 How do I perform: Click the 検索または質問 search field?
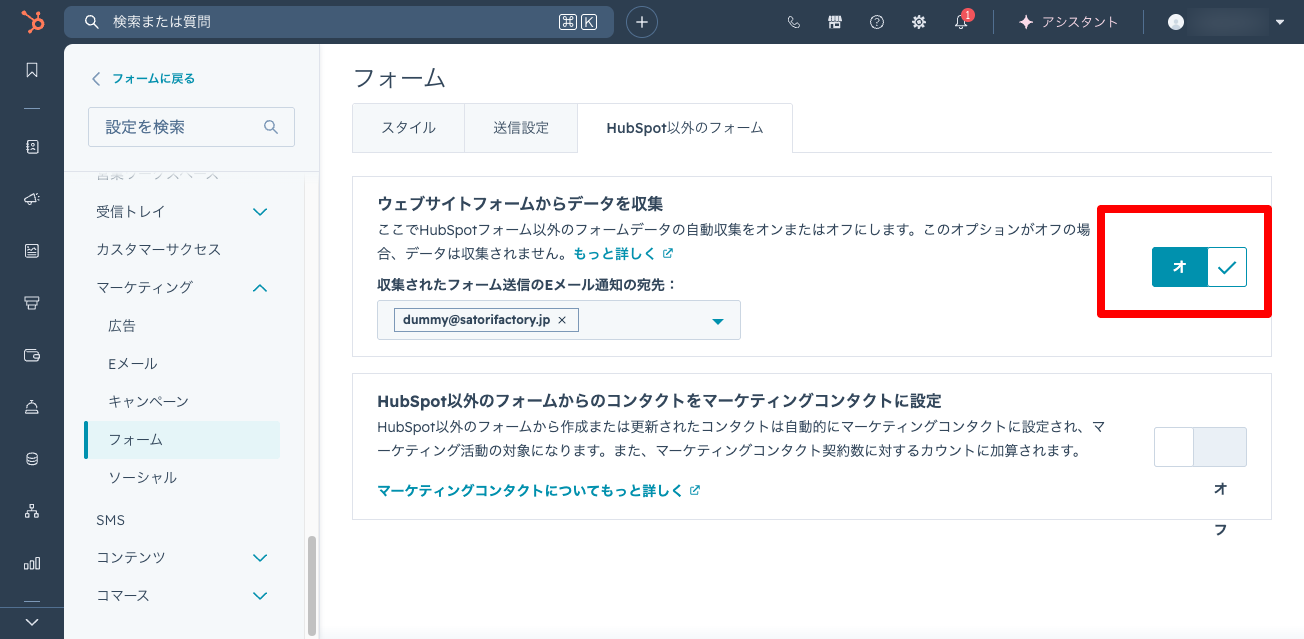[x=340, y=22]
